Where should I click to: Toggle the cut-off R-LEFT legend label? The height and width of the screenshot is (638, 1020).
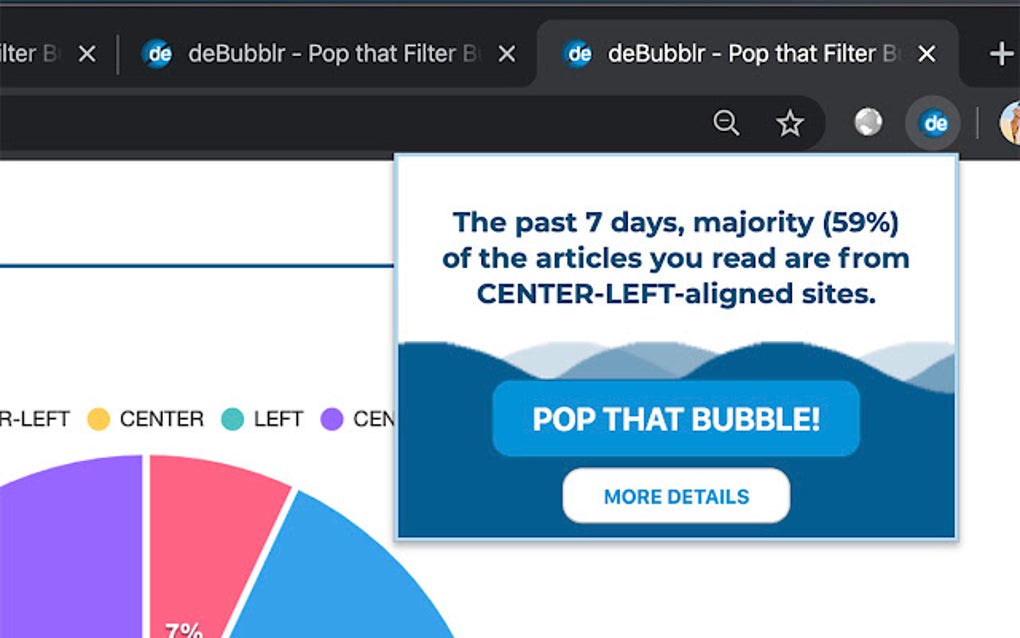tap(35, 419)
